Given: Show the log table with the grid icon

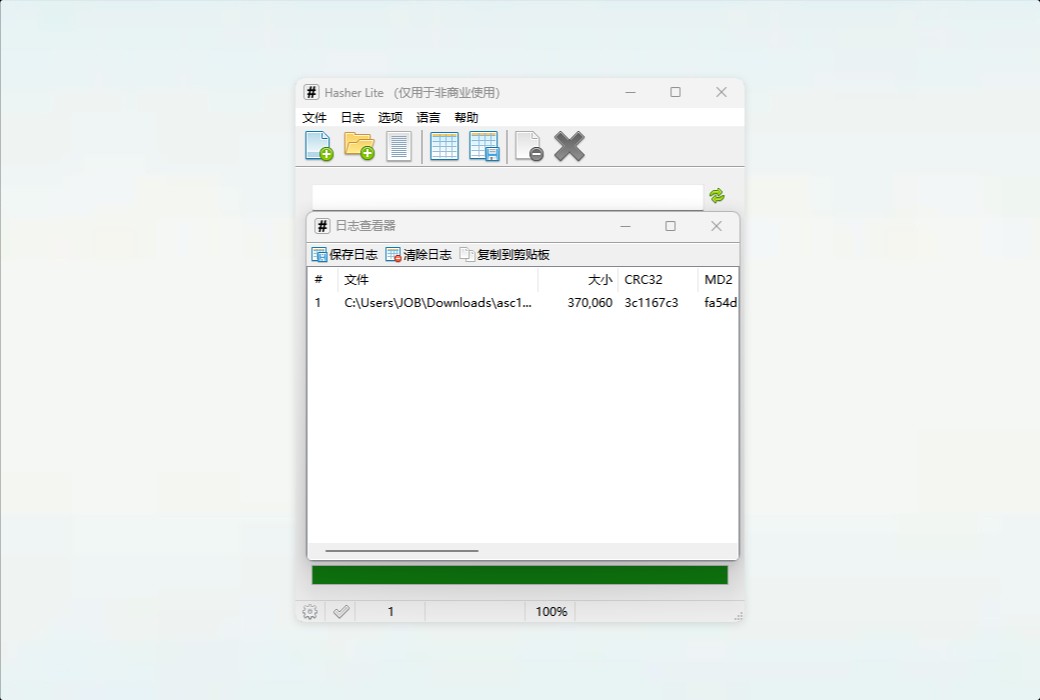Looking at the screenshot, I should tap(443, 146).
